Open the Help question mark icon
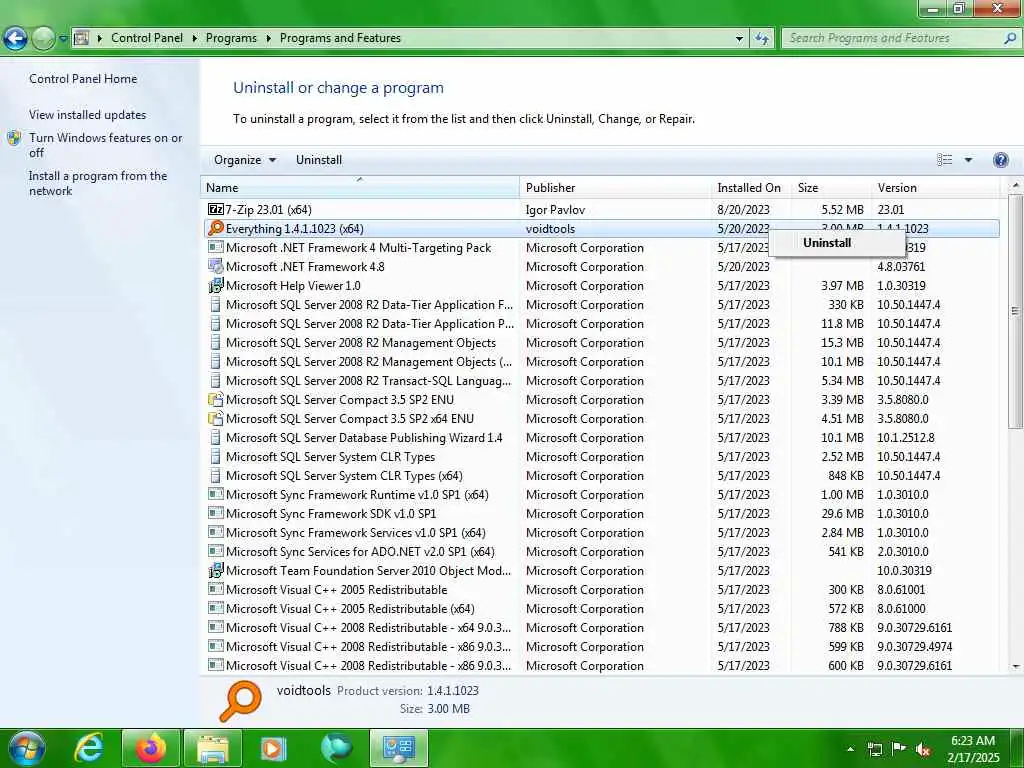 click(1000, 160)
